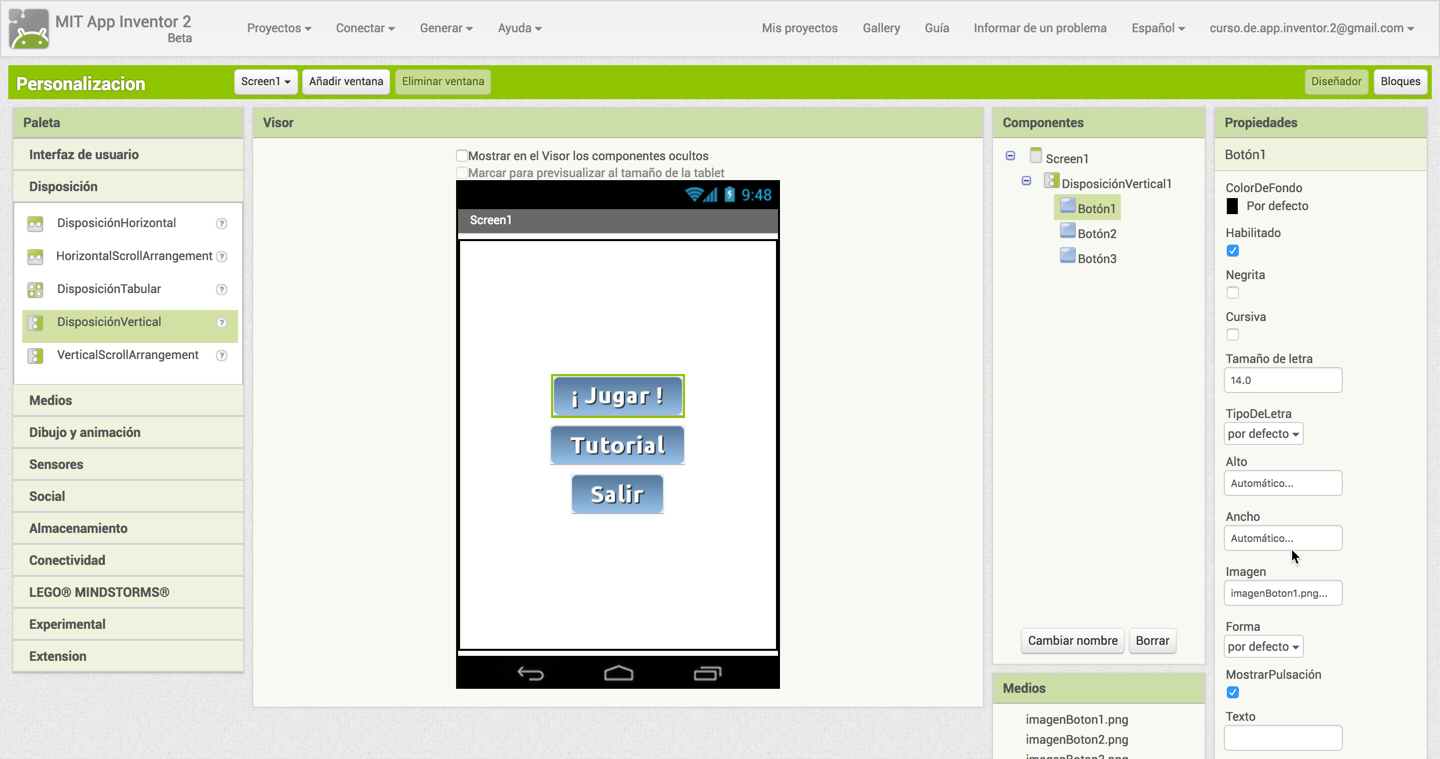Image resolution: width=1440 pixels, height=759 pixels.
Task: Open the Español language dropdown
Action: point(1158,28)
